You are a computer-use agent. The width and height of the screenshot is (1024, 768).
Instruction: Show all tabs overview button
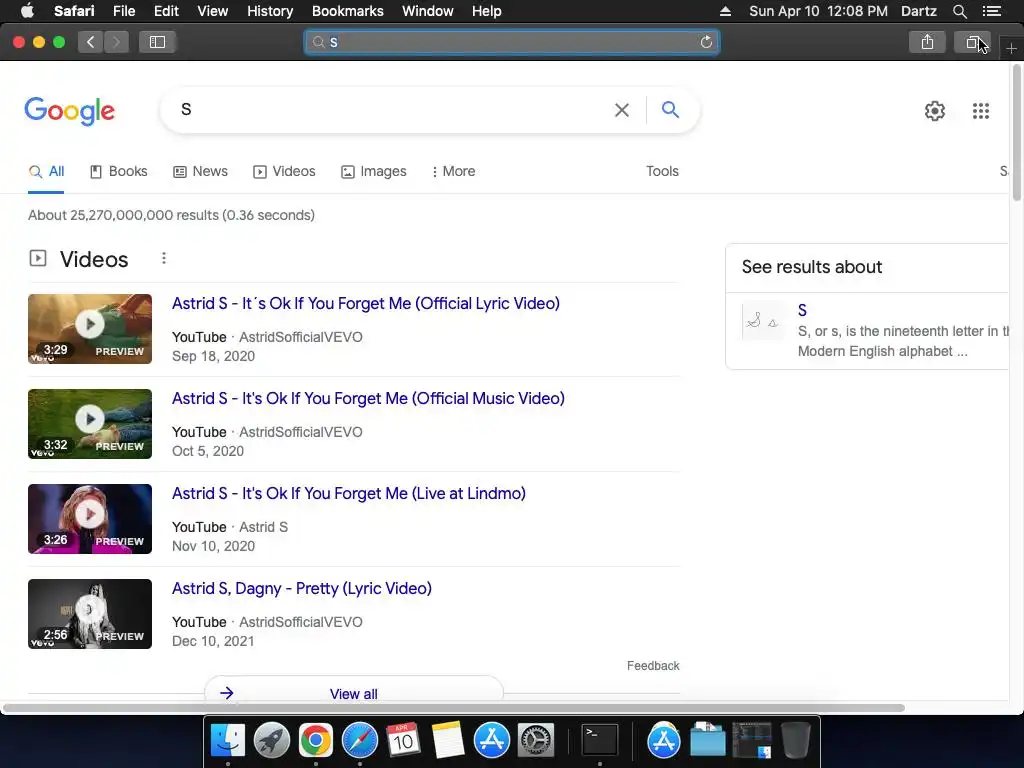[972, 42]
